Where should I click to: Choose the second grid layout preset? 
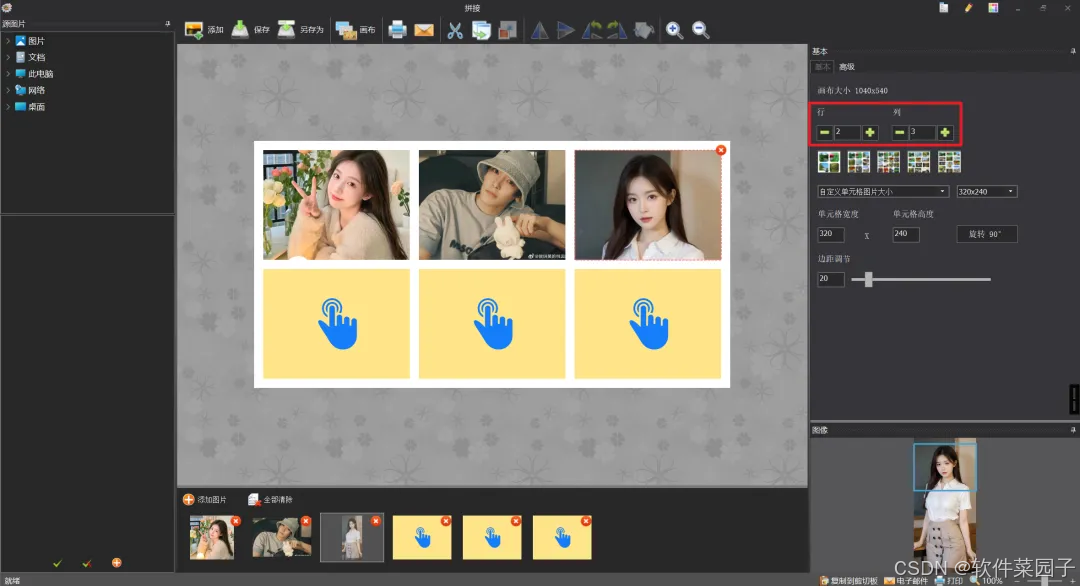click(858, 162)
